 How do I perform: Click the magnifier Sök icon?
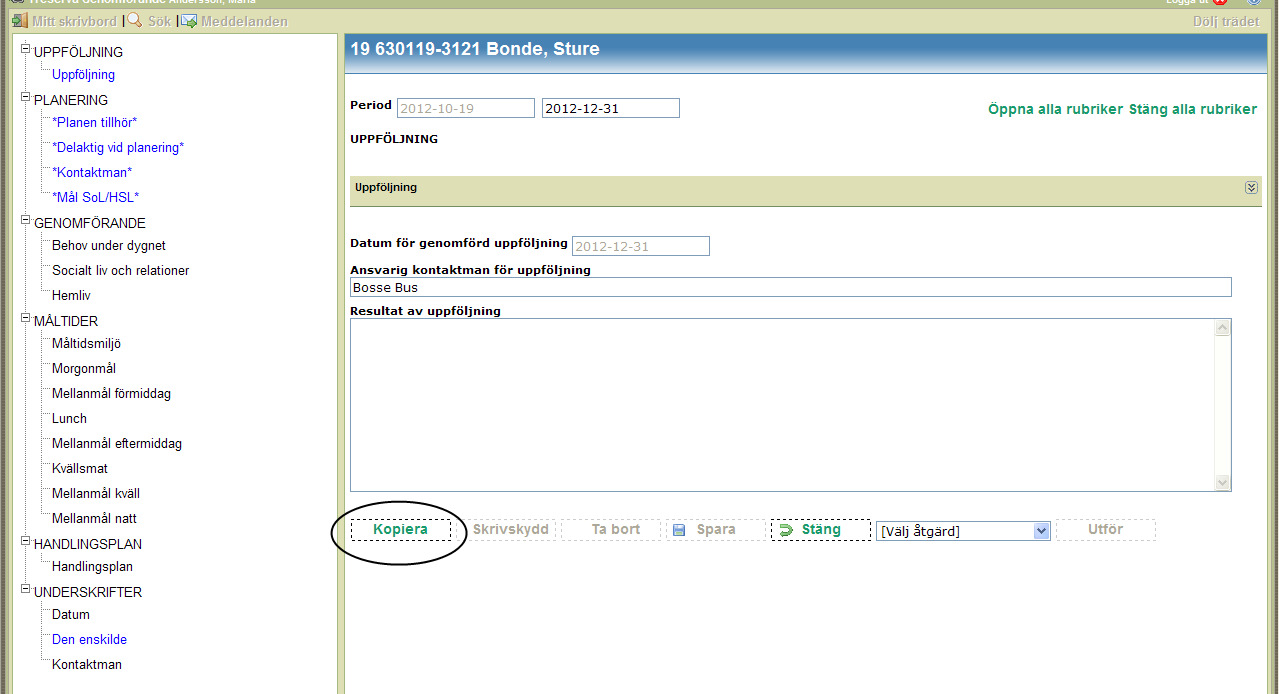(134, 21)
